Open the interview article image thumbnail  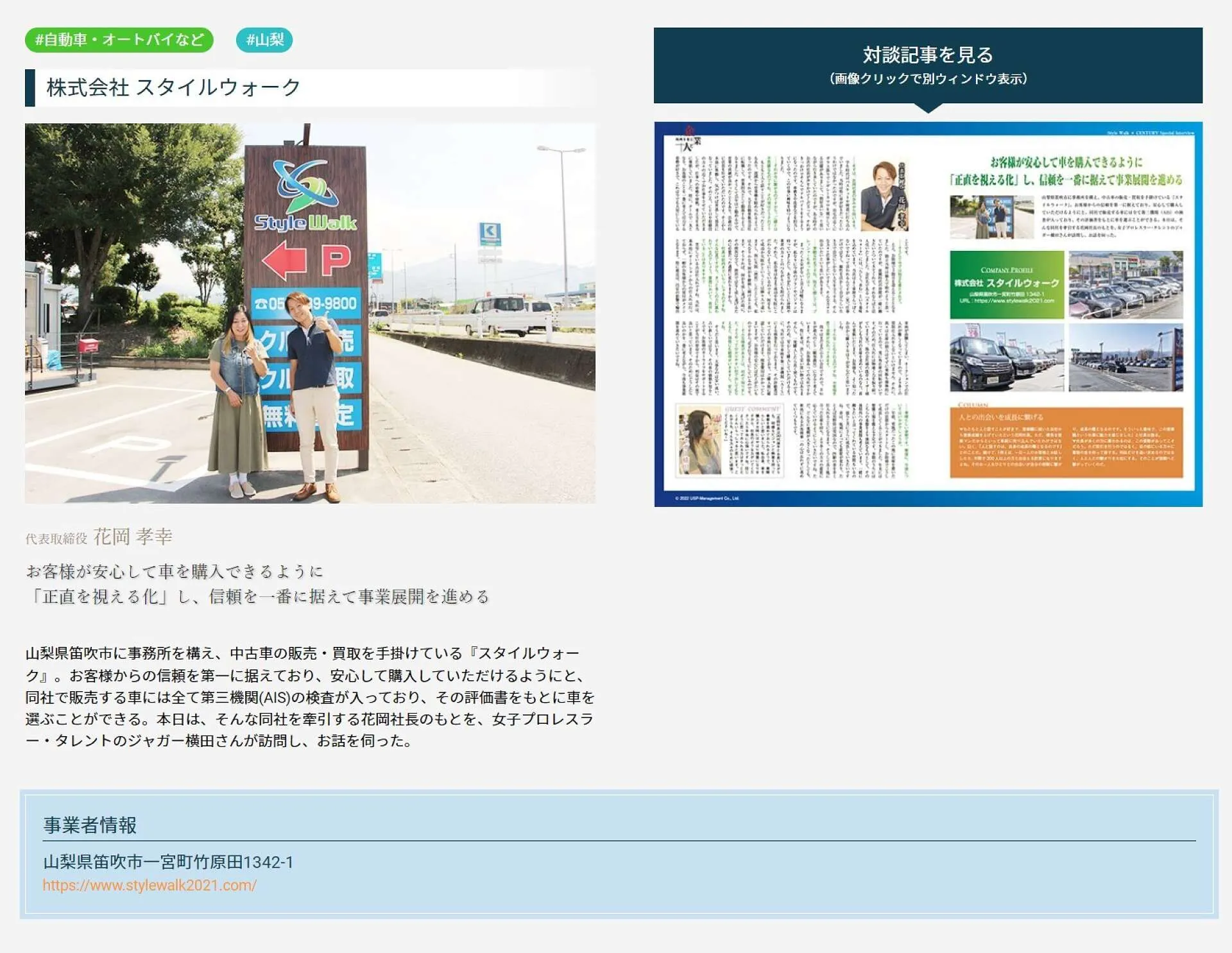point(928,314)
